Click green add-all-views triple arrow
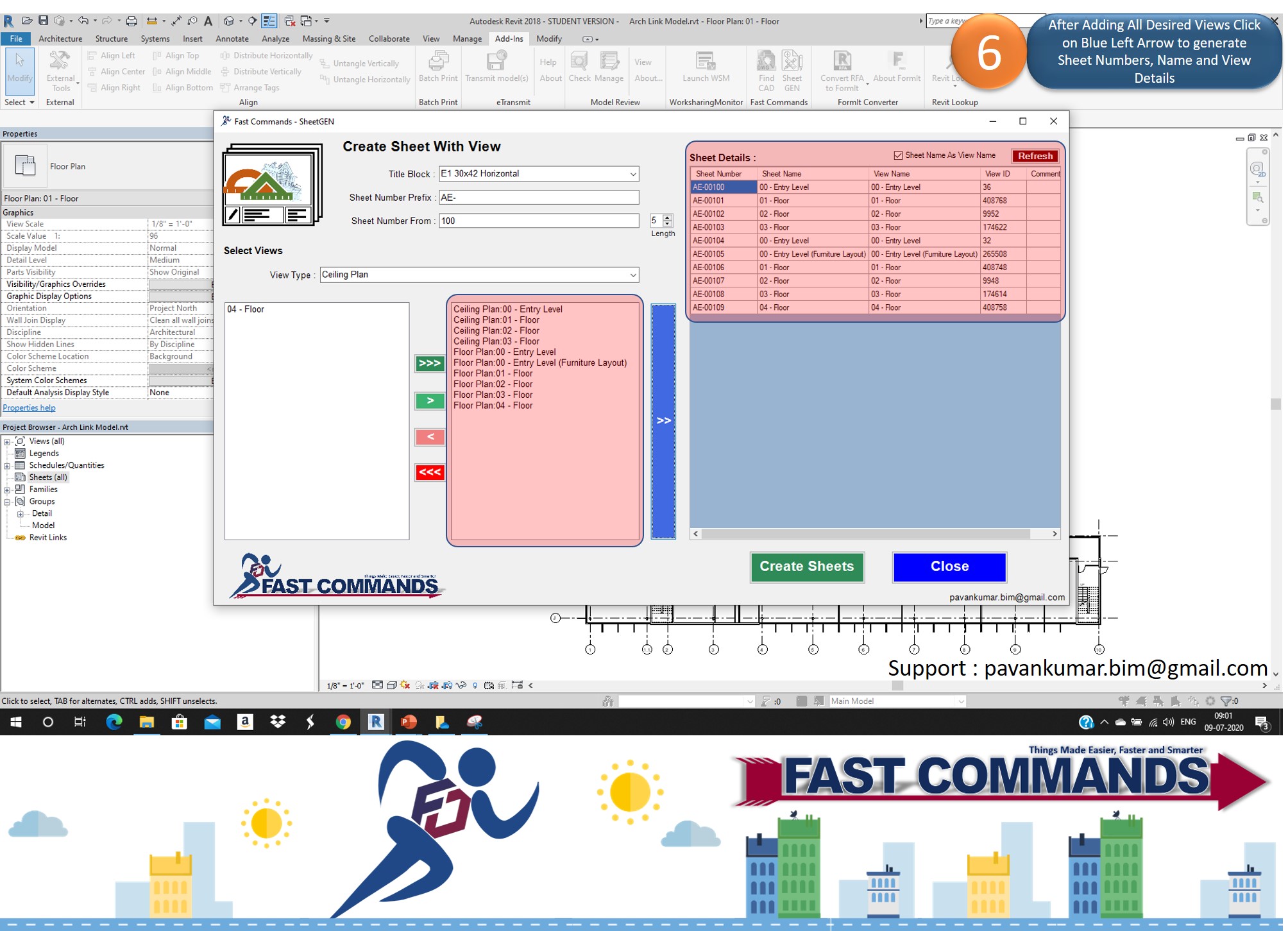Screen dimensions: 1288x931 point(430,363)
